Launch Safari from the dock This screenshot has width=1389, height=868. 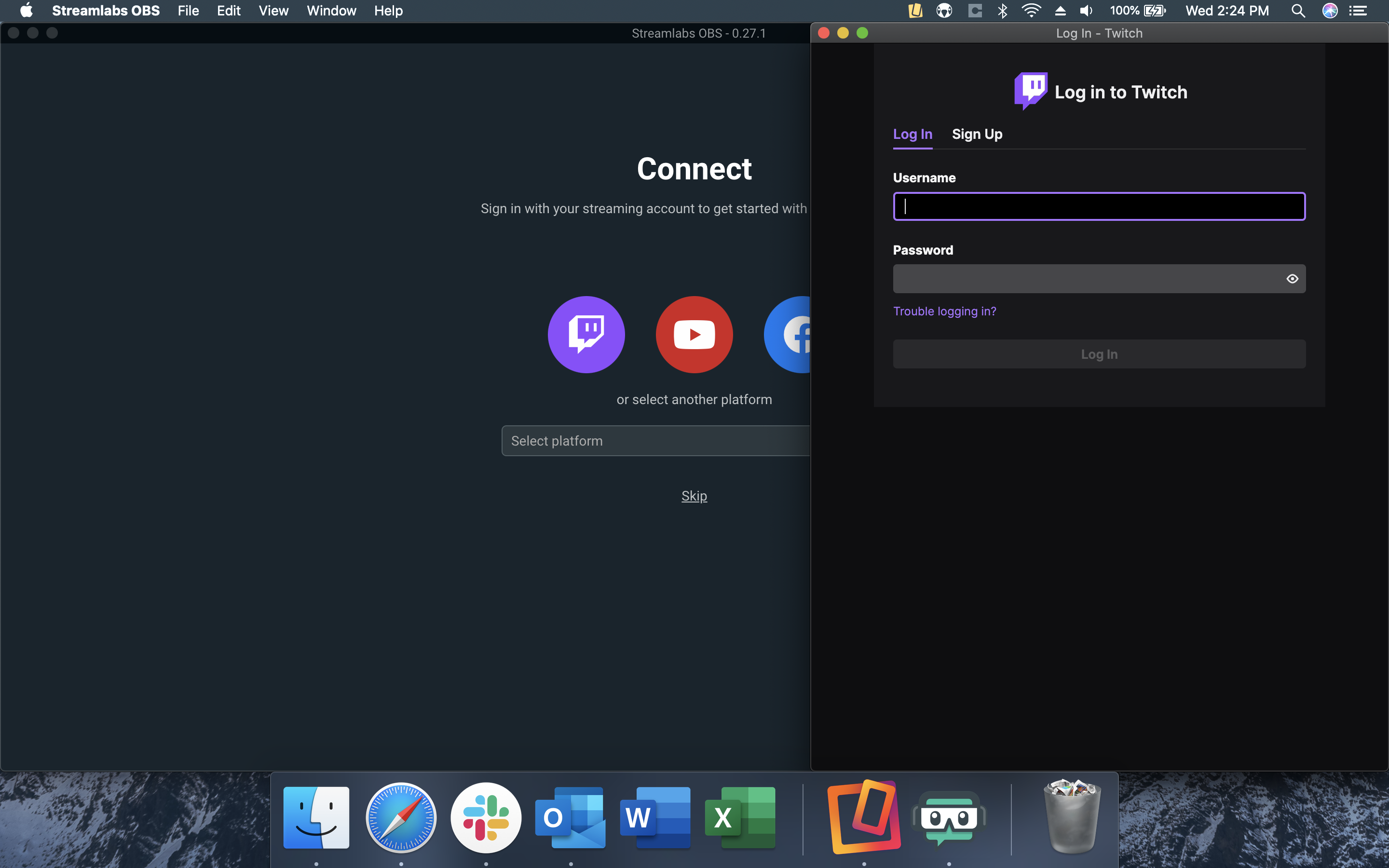[x=401, y=817]
